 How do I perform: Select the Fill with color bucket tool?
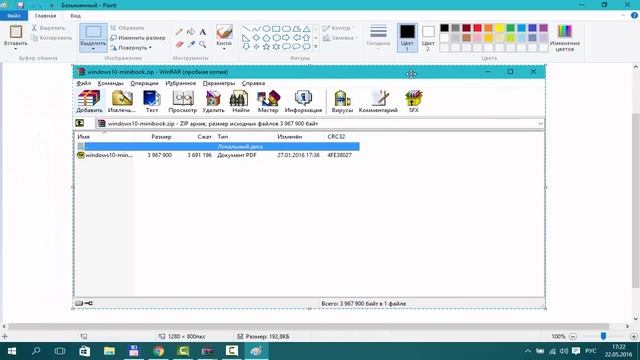point(191,32)
